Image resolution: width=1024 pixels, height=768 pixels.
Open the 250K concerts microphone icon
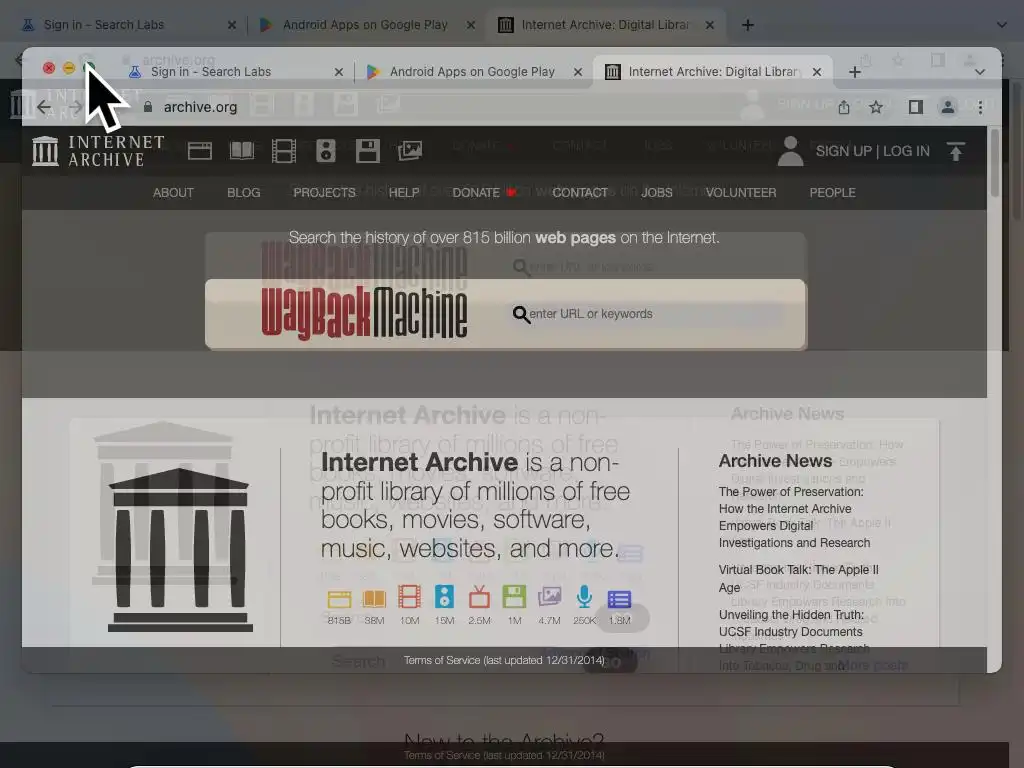click(584, 598)
